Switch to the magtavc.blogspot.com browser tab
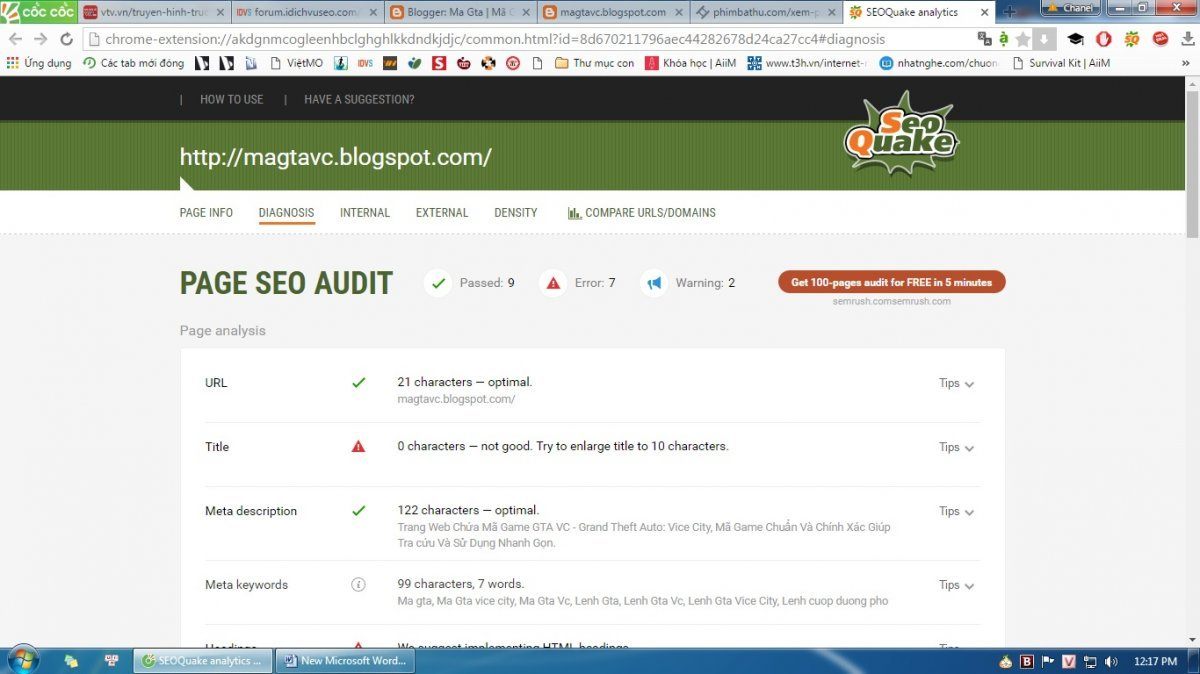The width and height of the screenshot is (1200, 674). click(x=613, y=12)
